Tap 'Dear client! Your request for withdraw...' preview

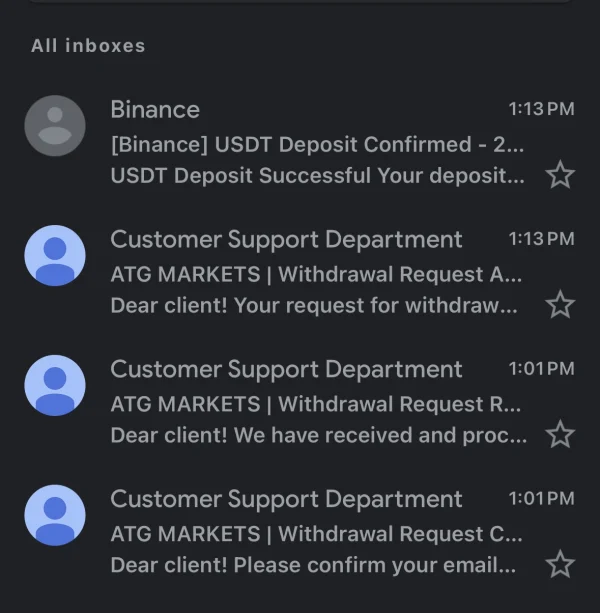(x=314, y=305)
